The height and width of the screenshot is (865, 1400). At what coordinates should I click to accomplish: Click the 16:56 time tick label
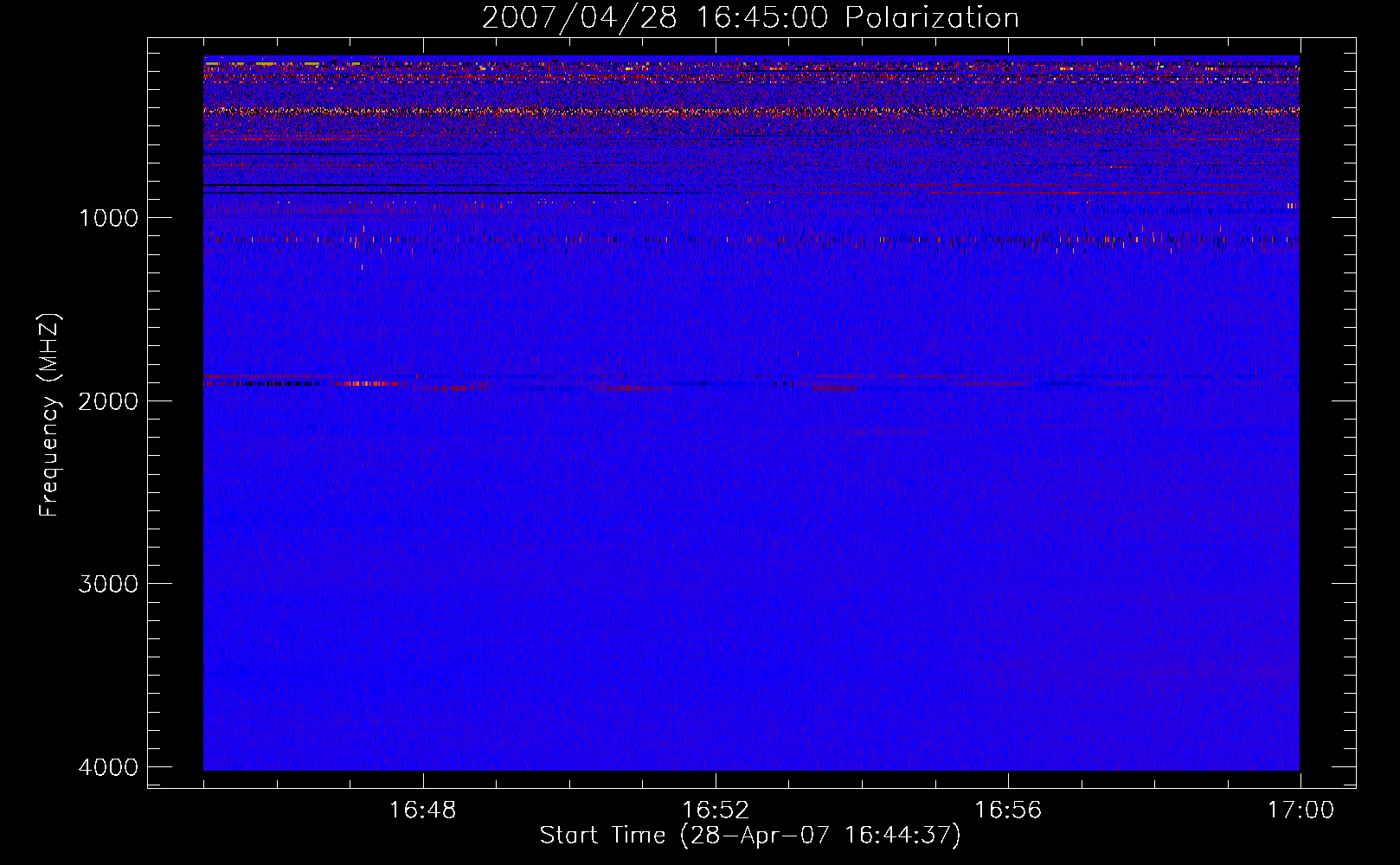(1008, 811)
